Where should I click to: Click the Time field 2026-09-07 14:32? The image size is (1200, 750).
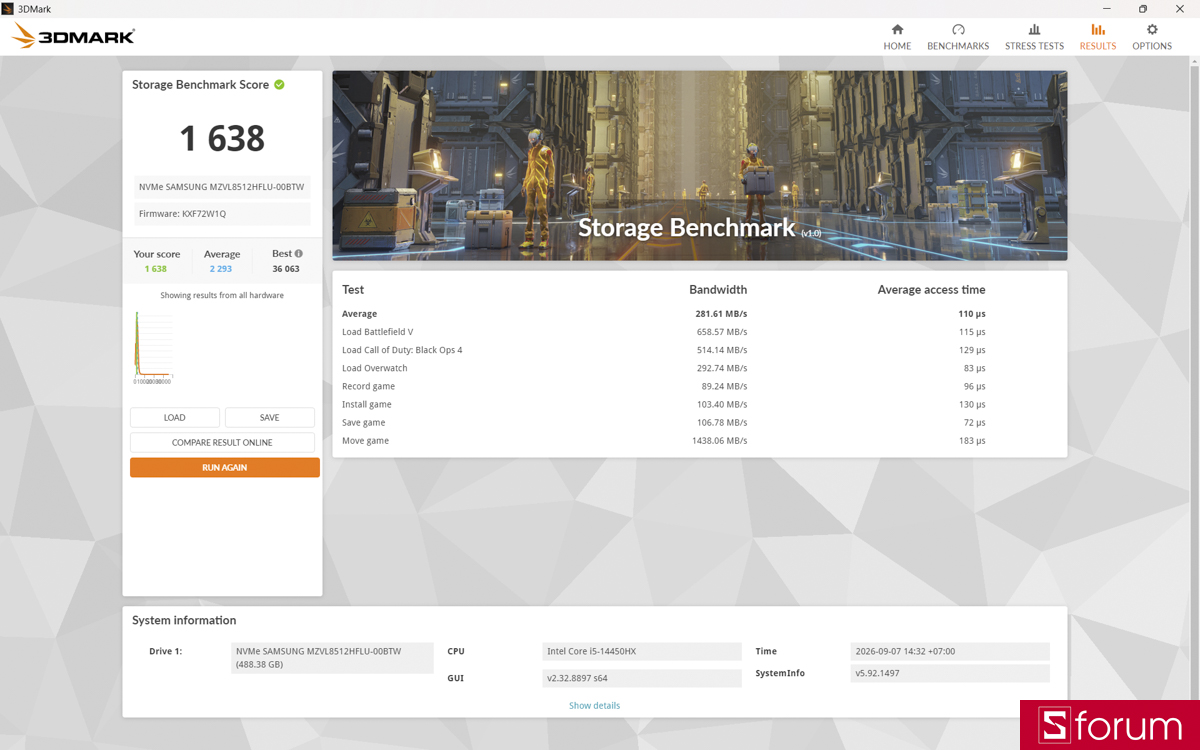coord(950,652)
